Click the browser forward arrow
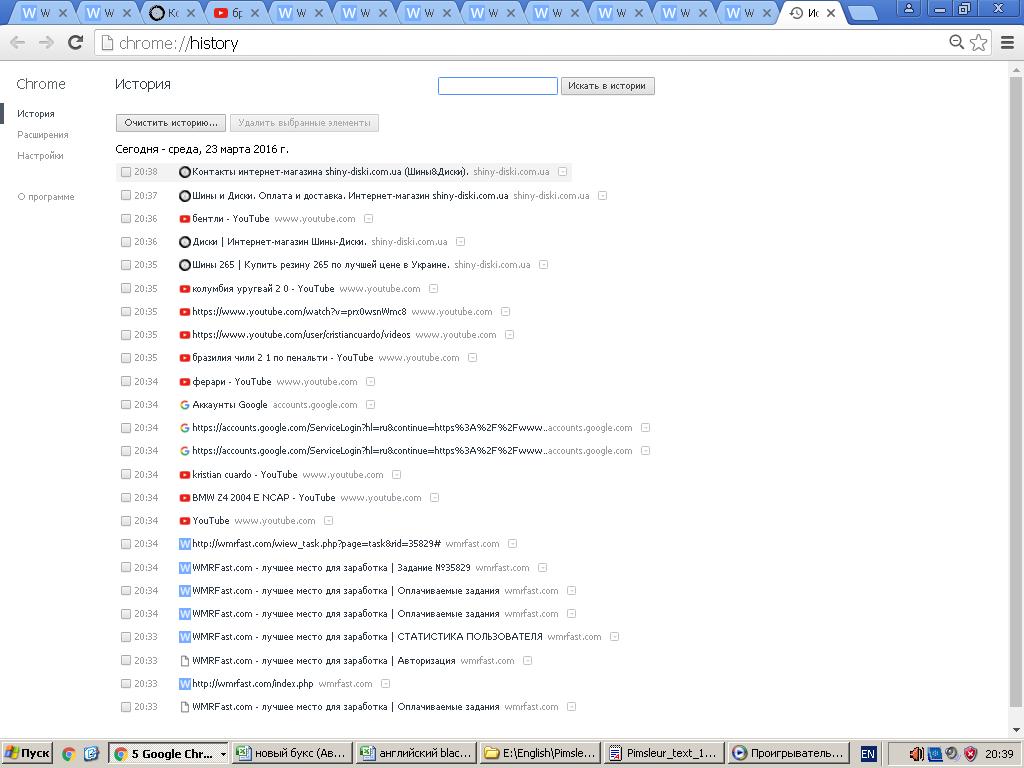1024x768 pixels. point(46,43)
